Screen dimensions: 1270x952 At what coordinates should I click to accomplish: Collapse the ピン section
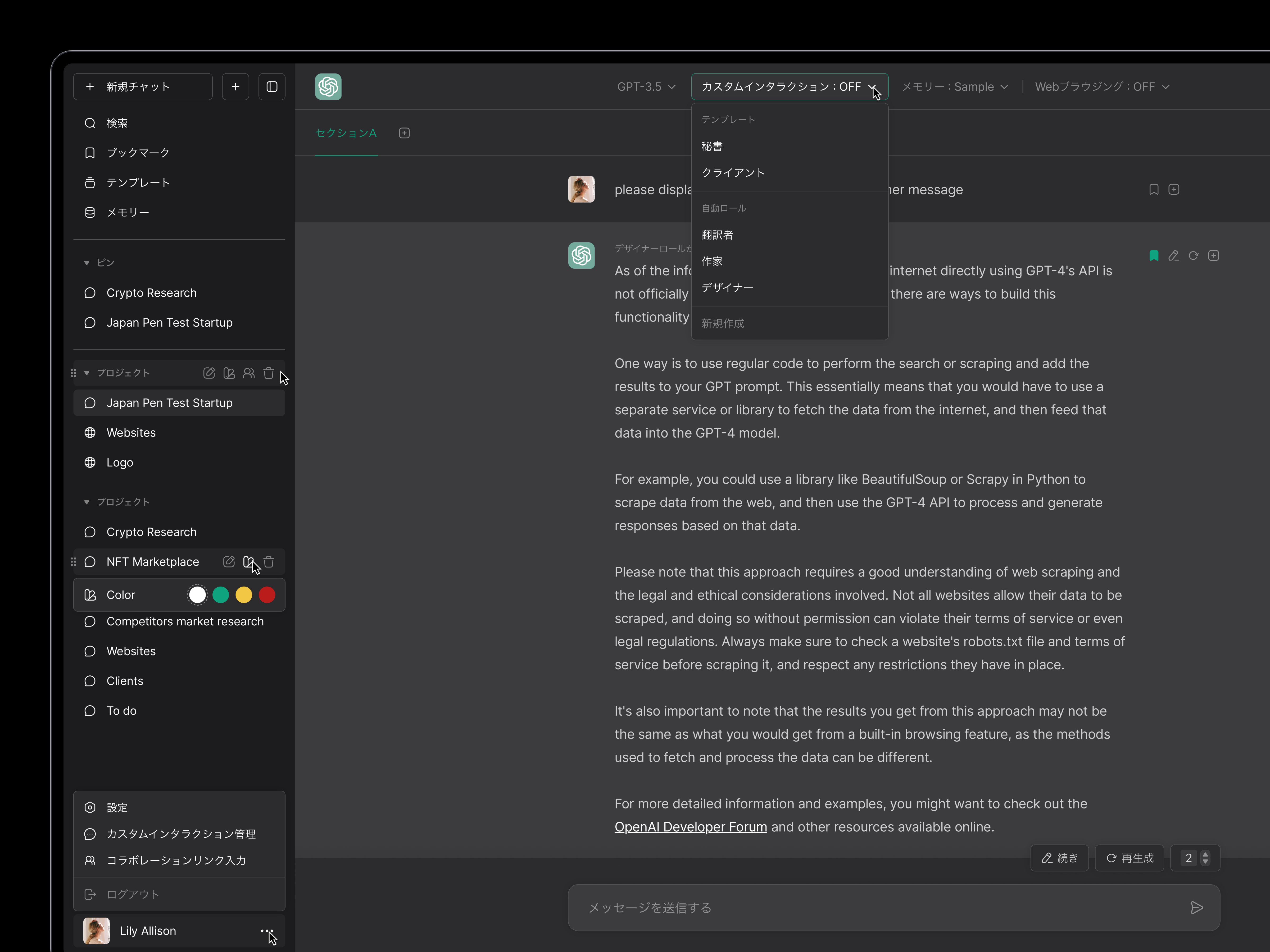coord(87,263)
